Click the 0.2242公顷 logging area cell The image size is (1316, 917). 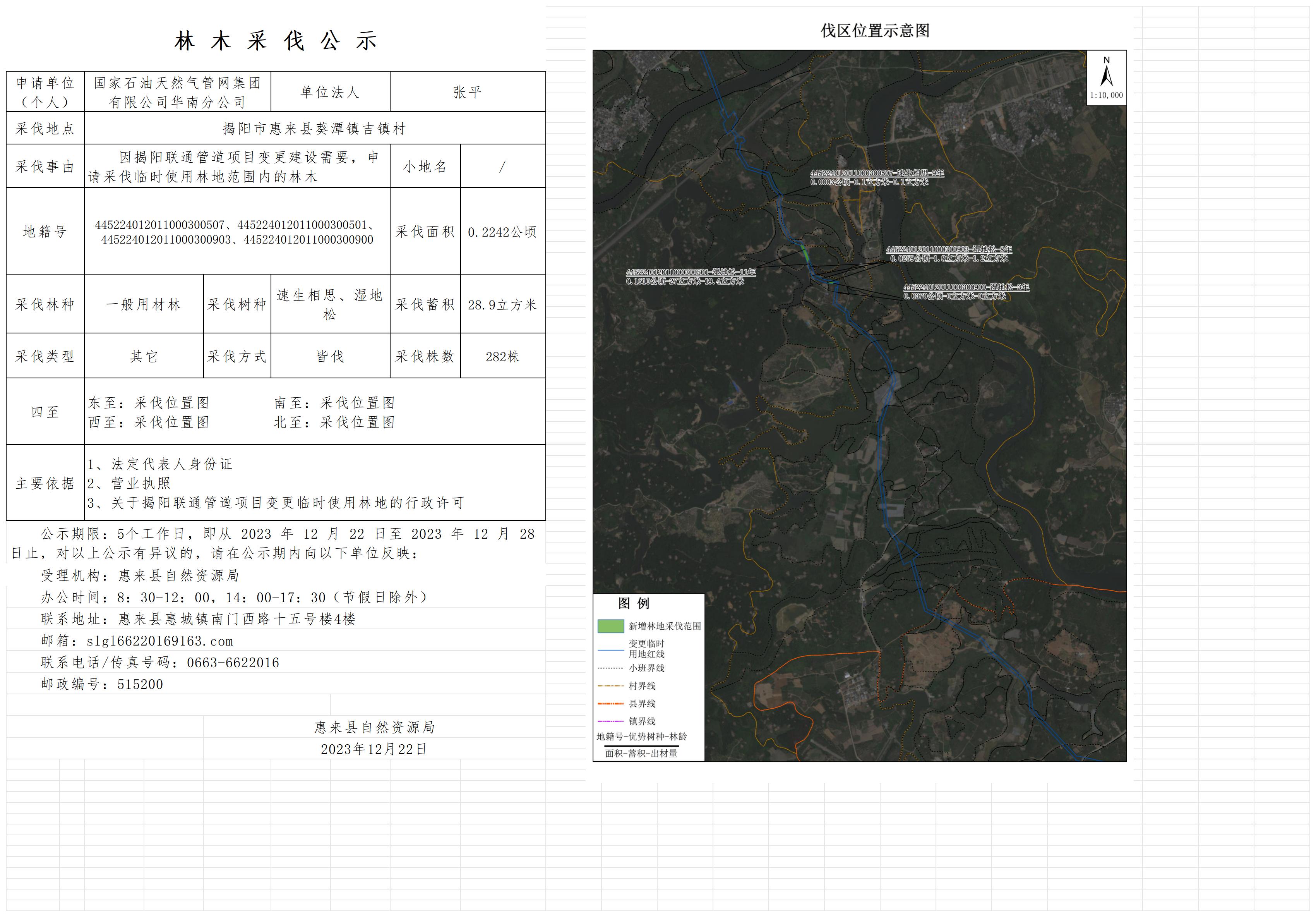pos(502,232)
